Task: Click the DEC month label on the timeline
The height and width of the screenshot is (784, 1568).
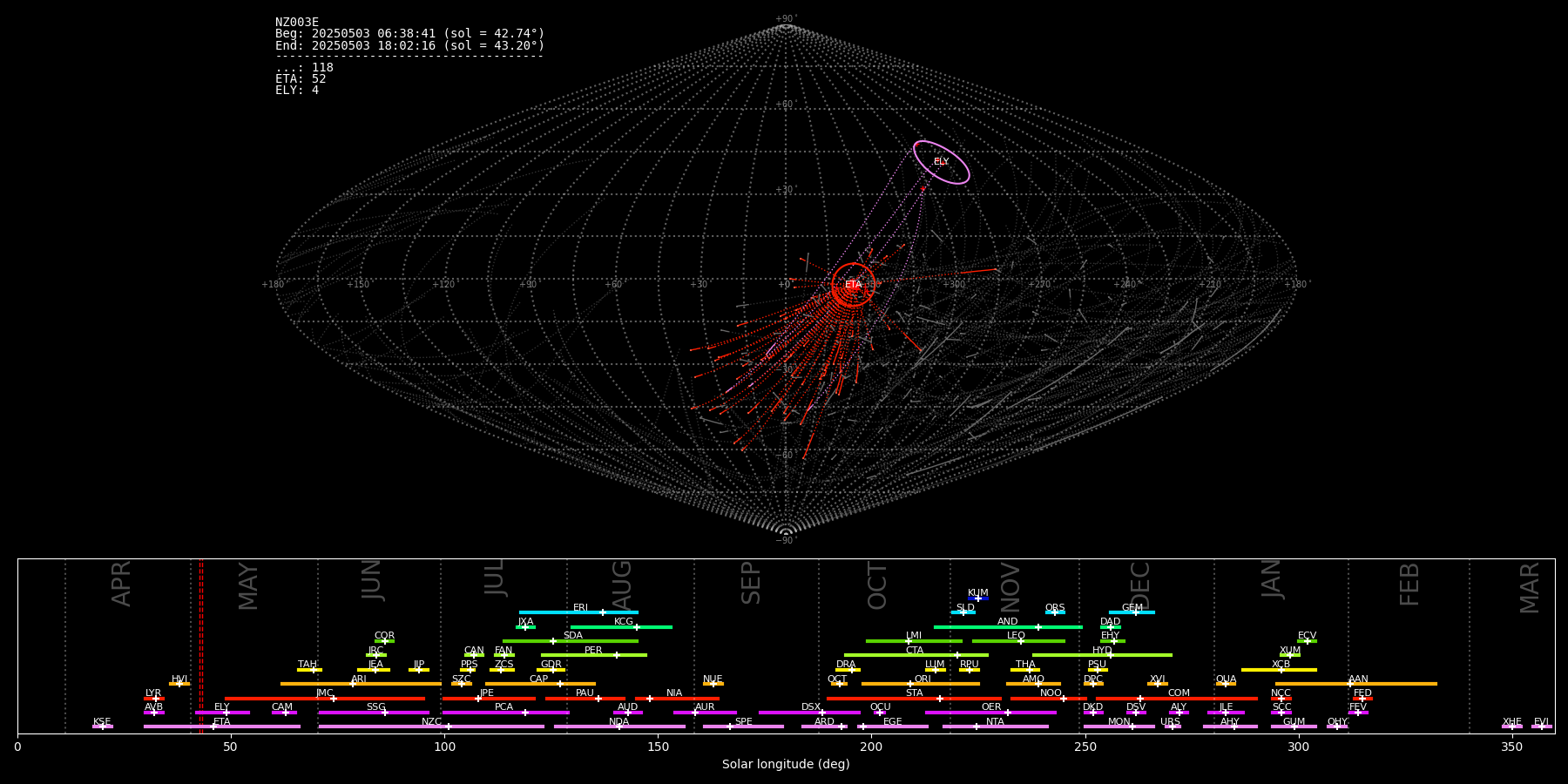Action: pos(1139,586)
